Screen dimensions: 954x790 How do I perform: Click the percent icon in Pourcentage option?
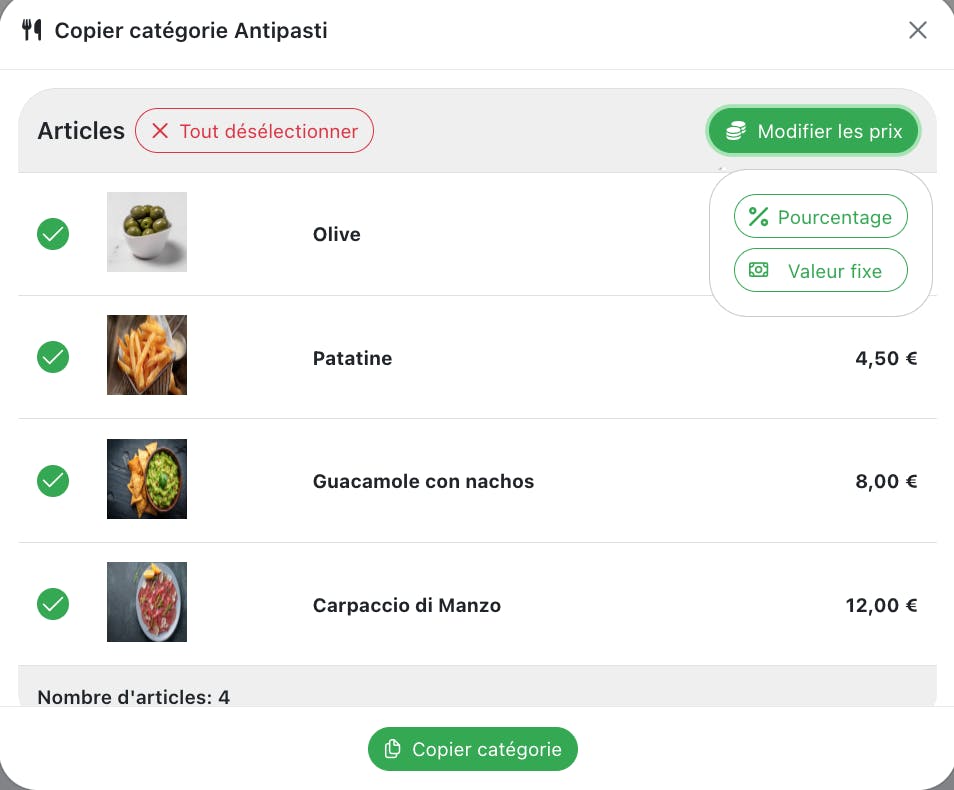(x=758, y=217)
